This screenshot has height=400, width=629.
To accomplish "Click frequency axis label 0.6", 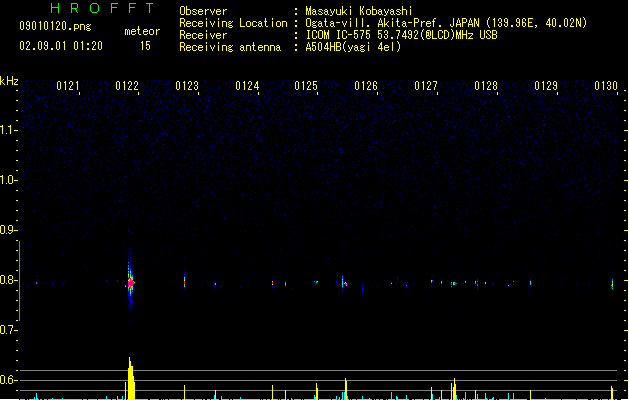I will [8, 380].
